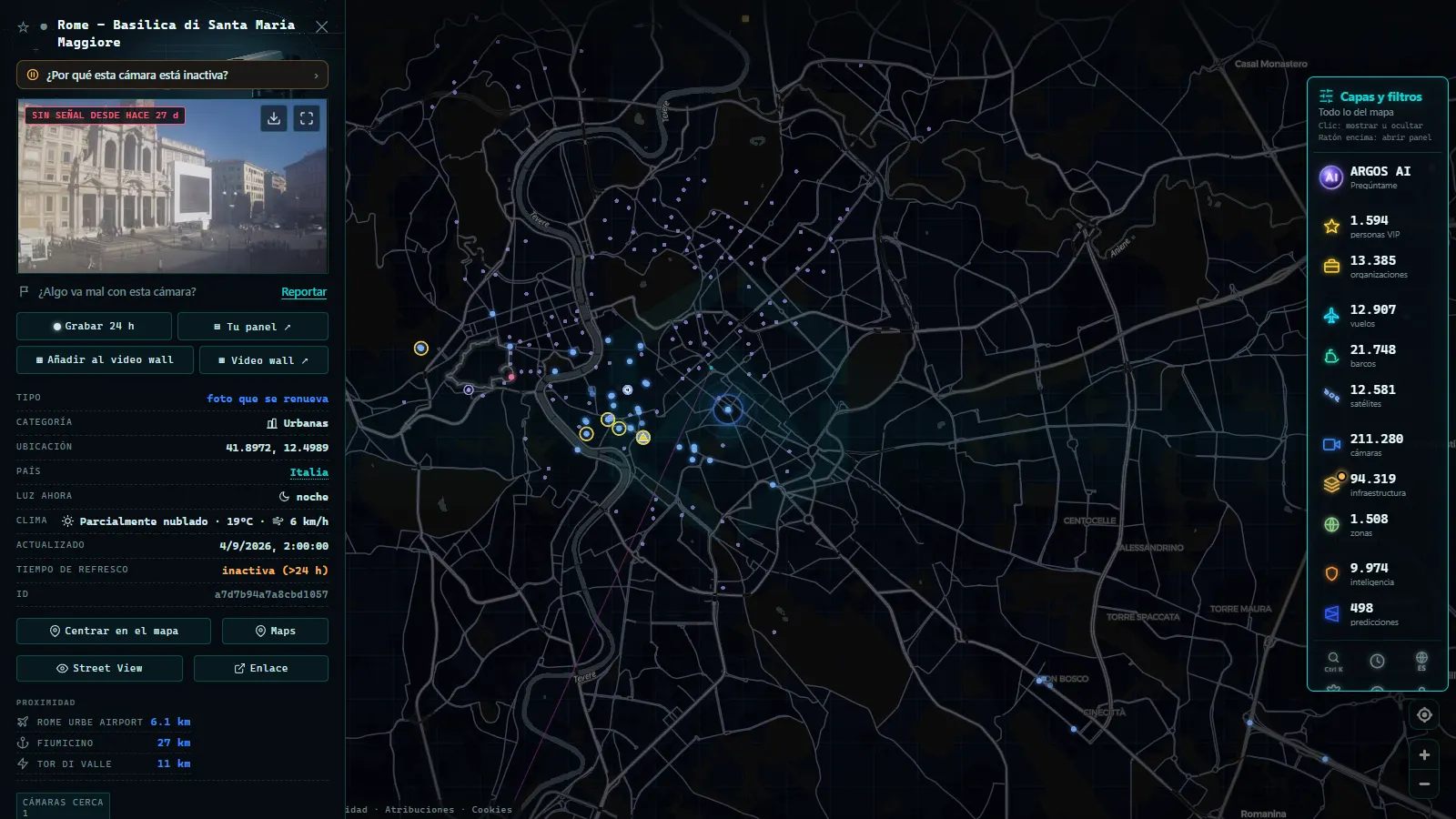Change language with ES globe

click(1421, 661)
